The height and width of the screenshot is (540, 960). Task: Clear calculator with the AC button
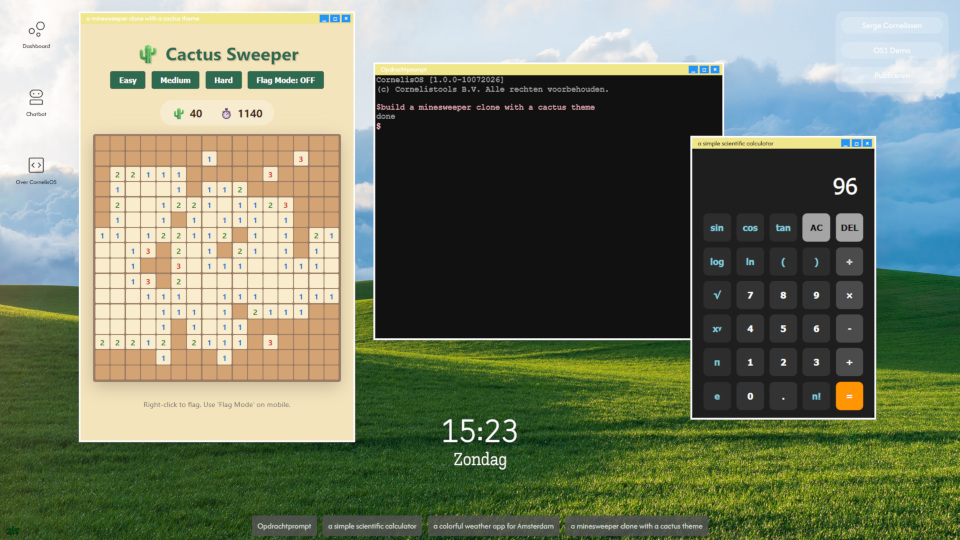pyautogui.click(x=816, y=228)
